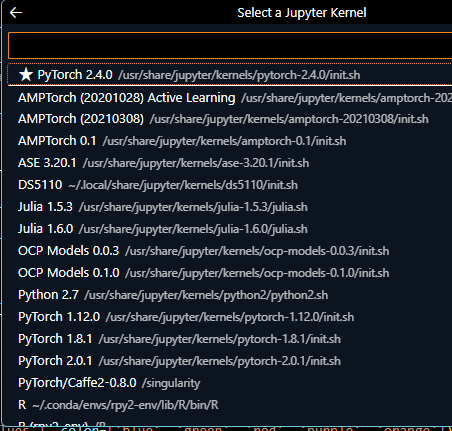The width and height of the screenshot is (452, 431).
Task: Pick the PyTorch 1.8.1 kernel
Action: [x=230, y=339]
